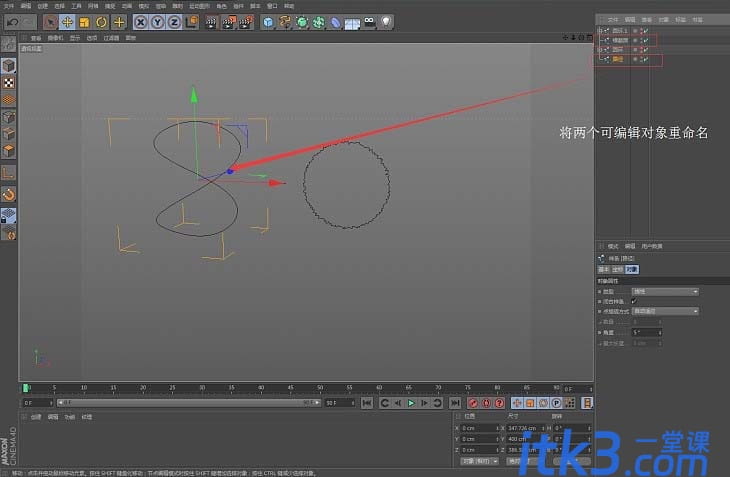This screenshot has width=730, height=477.
Task: Open 模式 menu in Attribute Manager
Action: tap(613, 246)
